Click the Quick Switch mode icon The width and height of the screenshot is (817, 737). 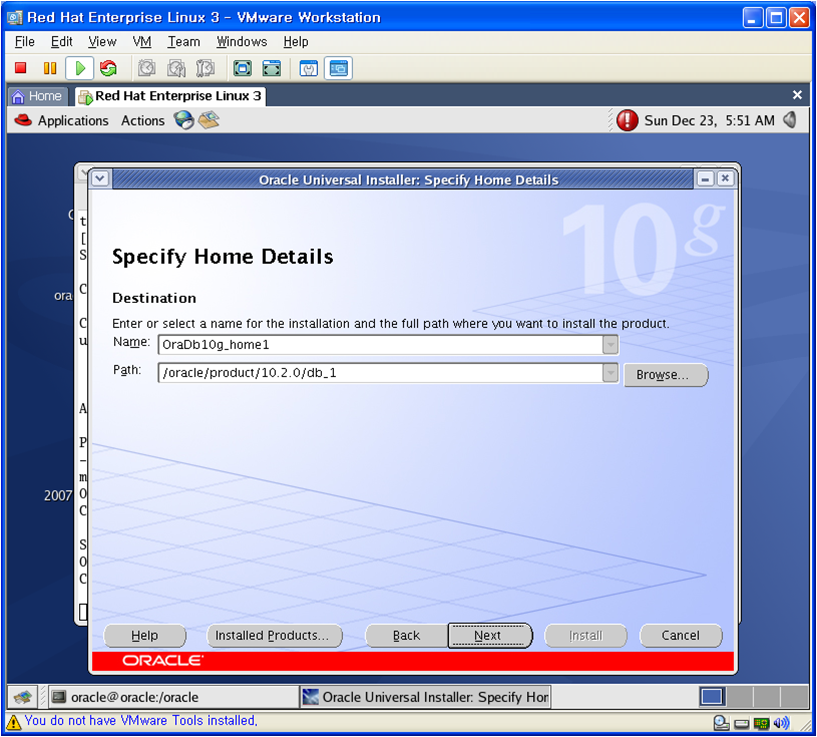pos(272,68)
